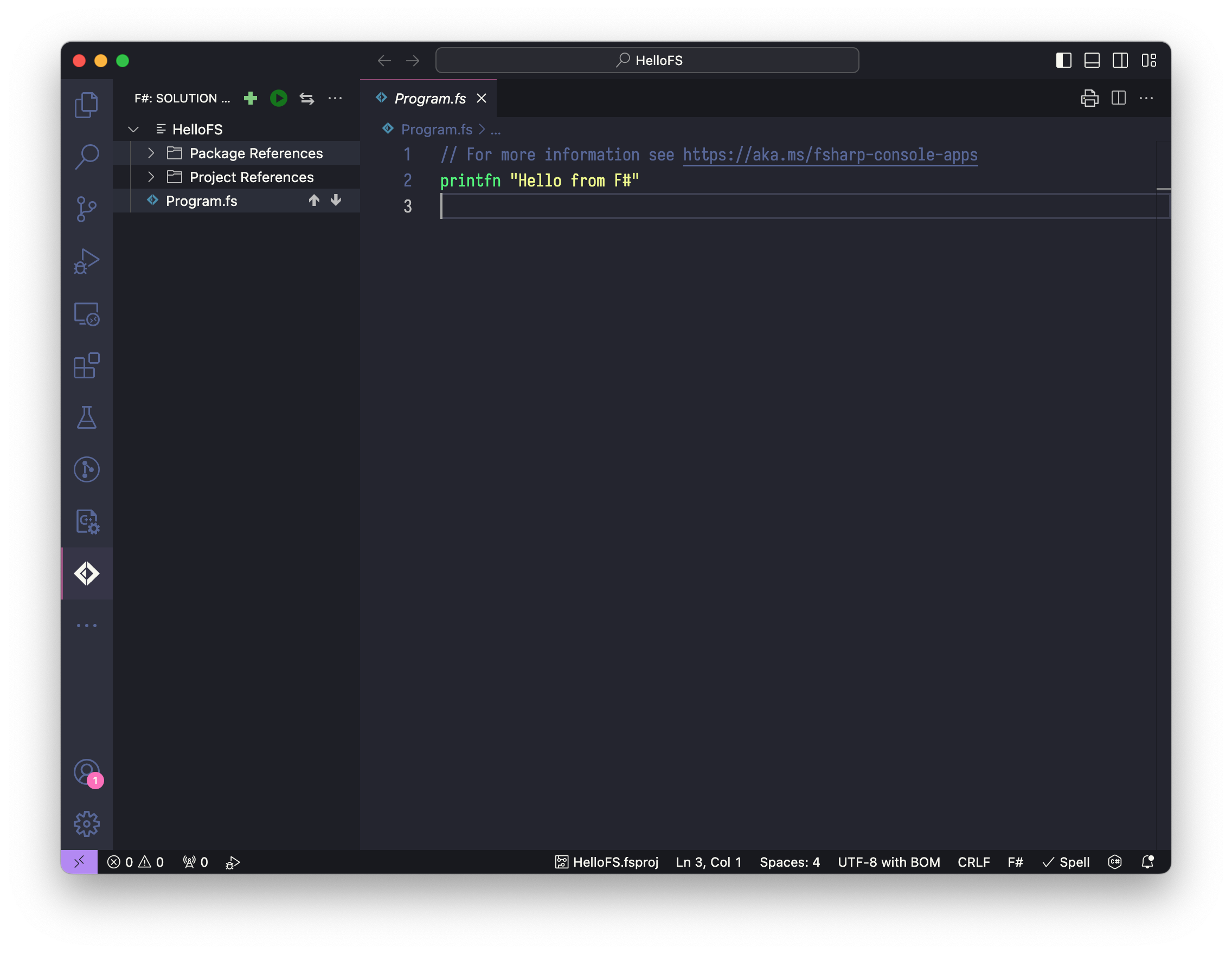Select language mode F#

click(1016, 861)
